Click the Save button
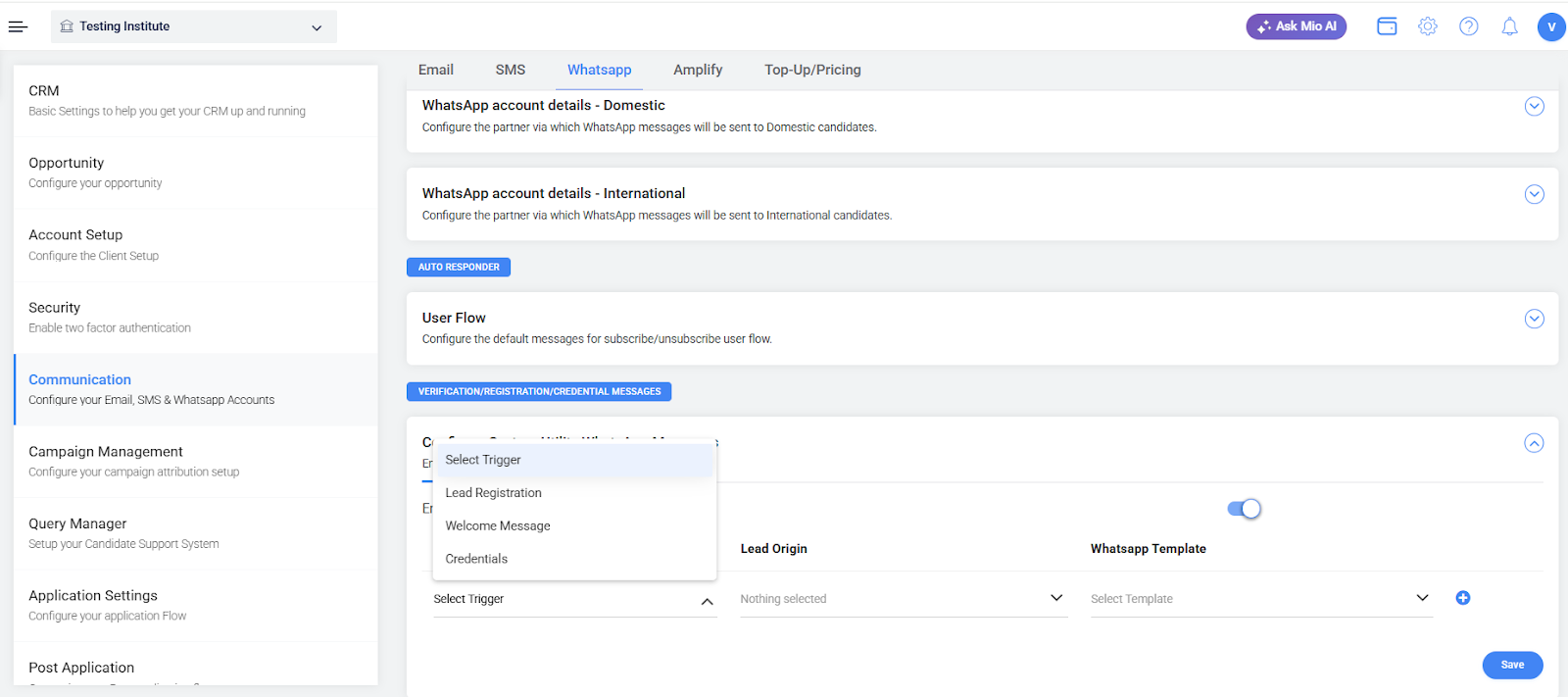Screen dimensions: 1568x697 point(1511,665)
